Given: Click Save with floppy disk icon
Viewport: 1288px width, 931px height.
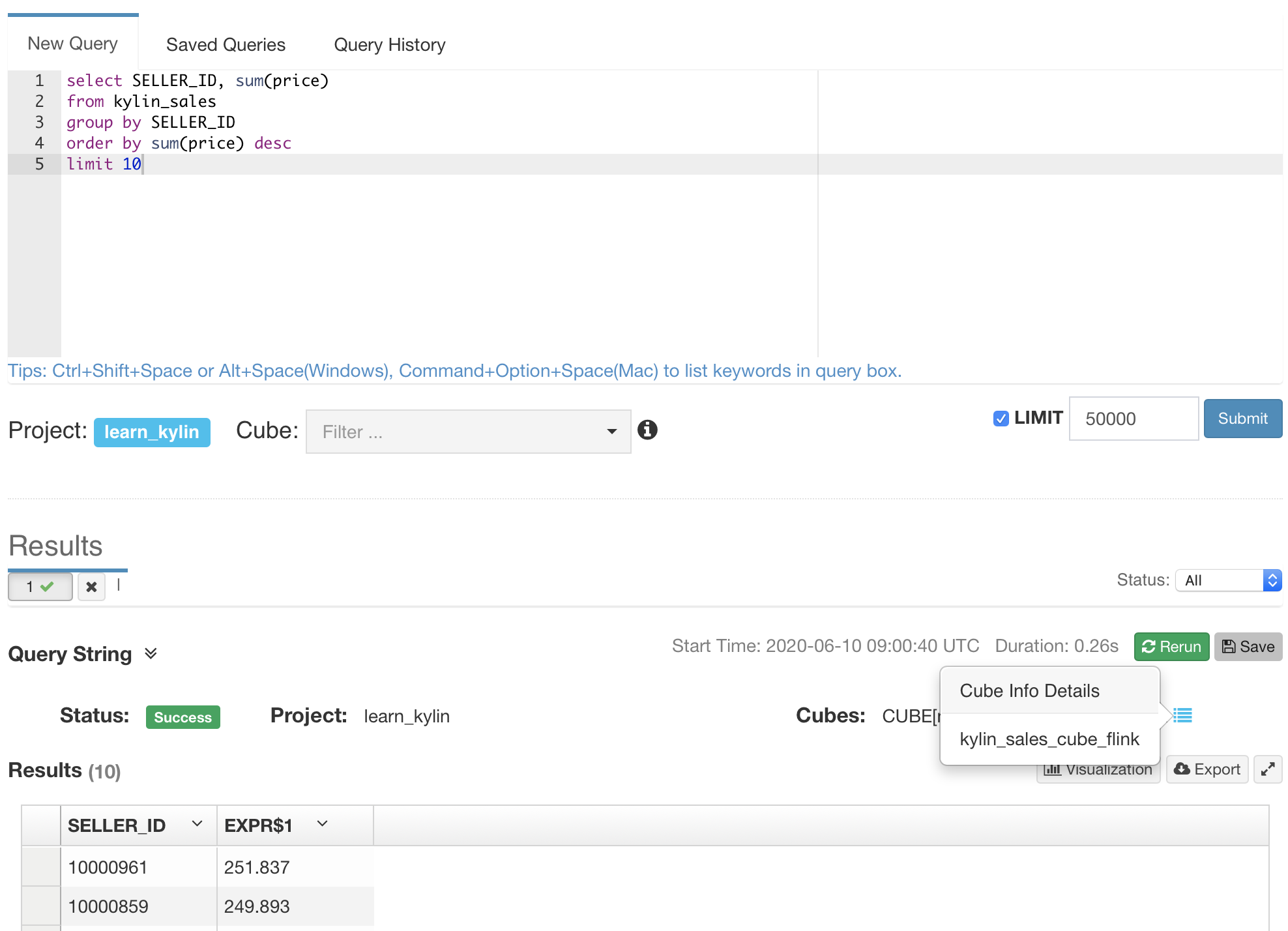Looking at the screenshot, I should (x=1248, y=647).
